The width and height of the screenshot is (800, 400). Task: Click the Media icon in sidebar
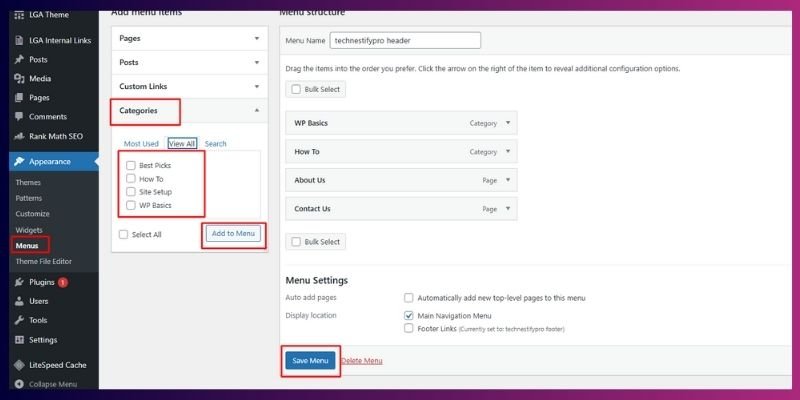pyautogui.click(x=19, y=79)
